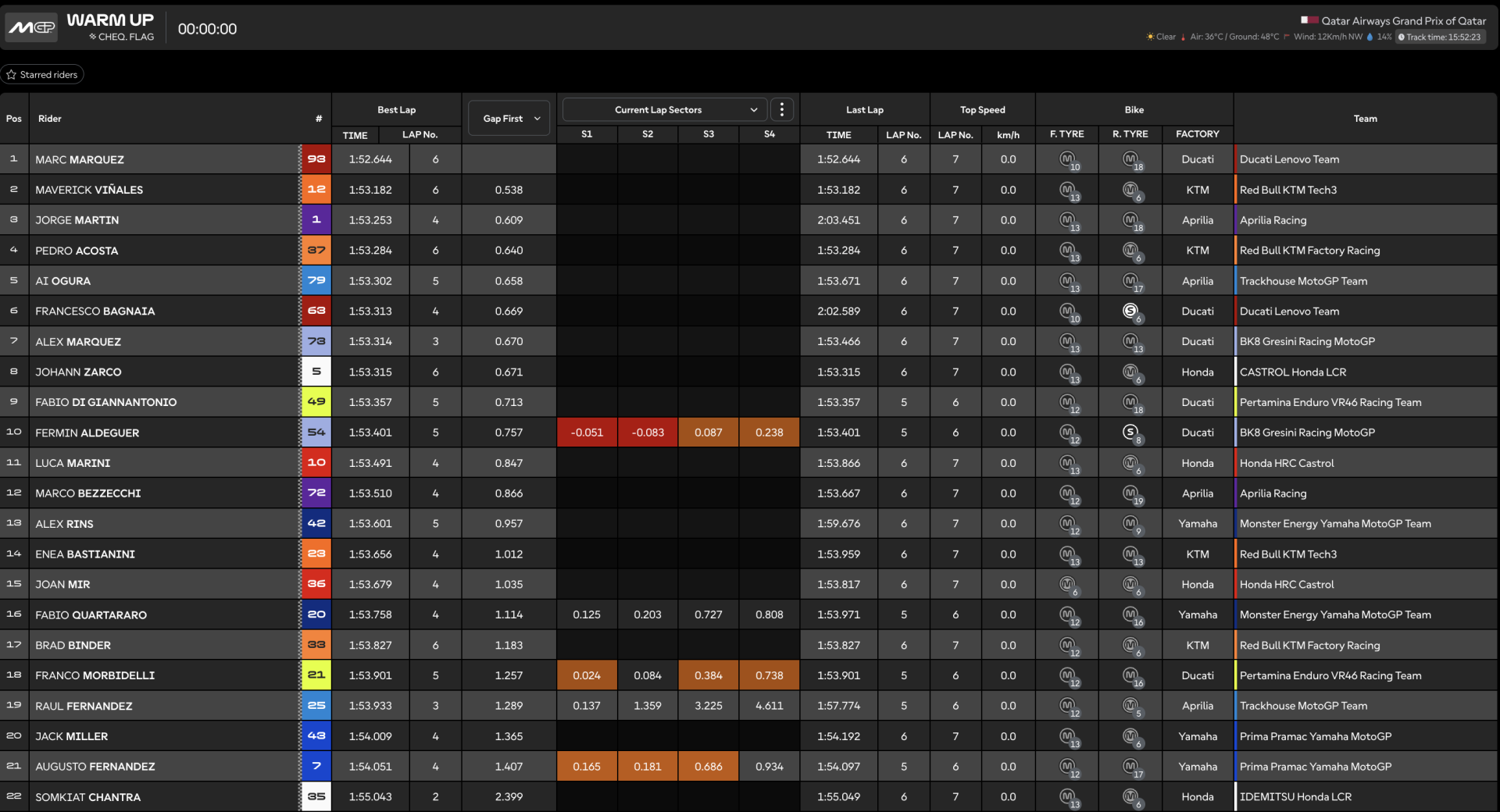The height and width of the screenshot is (812, 1500).
Task: Select rider FABIO QUARTARARO name
Action: coord(91,615)
